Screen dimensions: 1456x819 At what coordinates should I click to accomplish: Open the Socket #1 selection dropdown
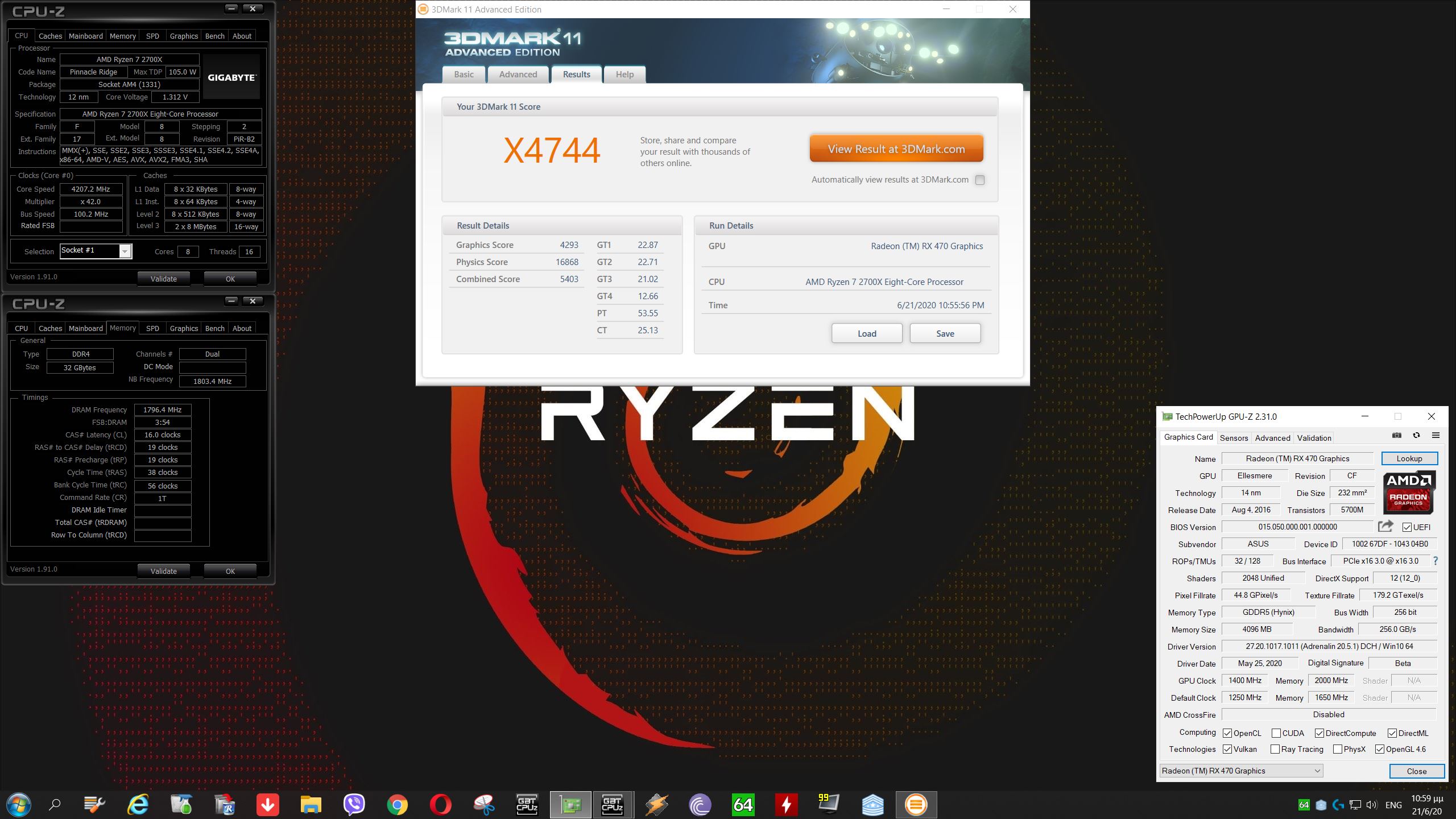coord(96,251)
